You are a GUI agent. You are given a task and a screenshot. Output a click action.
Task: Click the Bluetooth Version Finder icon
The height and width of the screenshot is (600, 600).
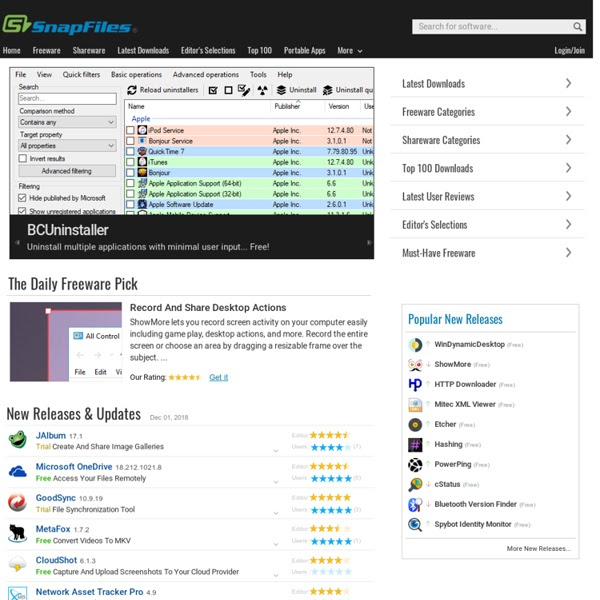[415, 505]
